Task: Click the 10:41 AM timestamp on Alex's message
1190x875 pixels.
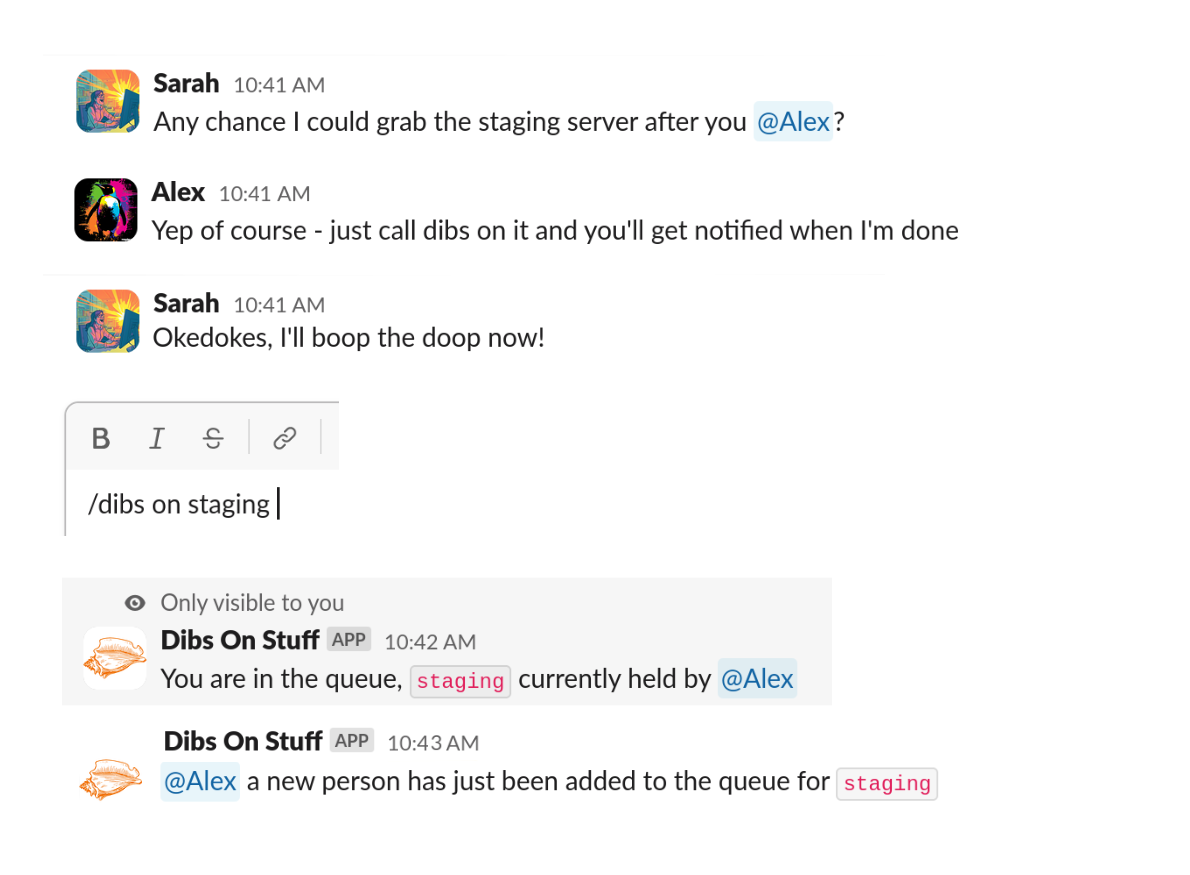Action: 265,194
